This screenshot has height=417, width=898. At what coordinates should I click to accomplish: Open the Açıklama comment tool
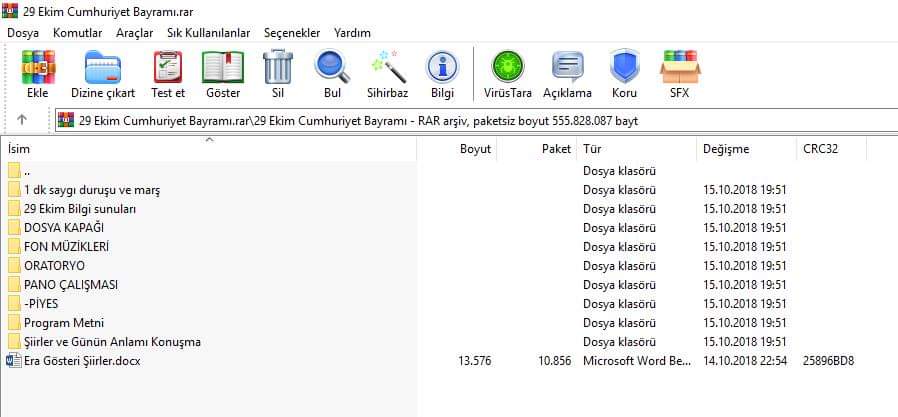(x=567, y=74)
